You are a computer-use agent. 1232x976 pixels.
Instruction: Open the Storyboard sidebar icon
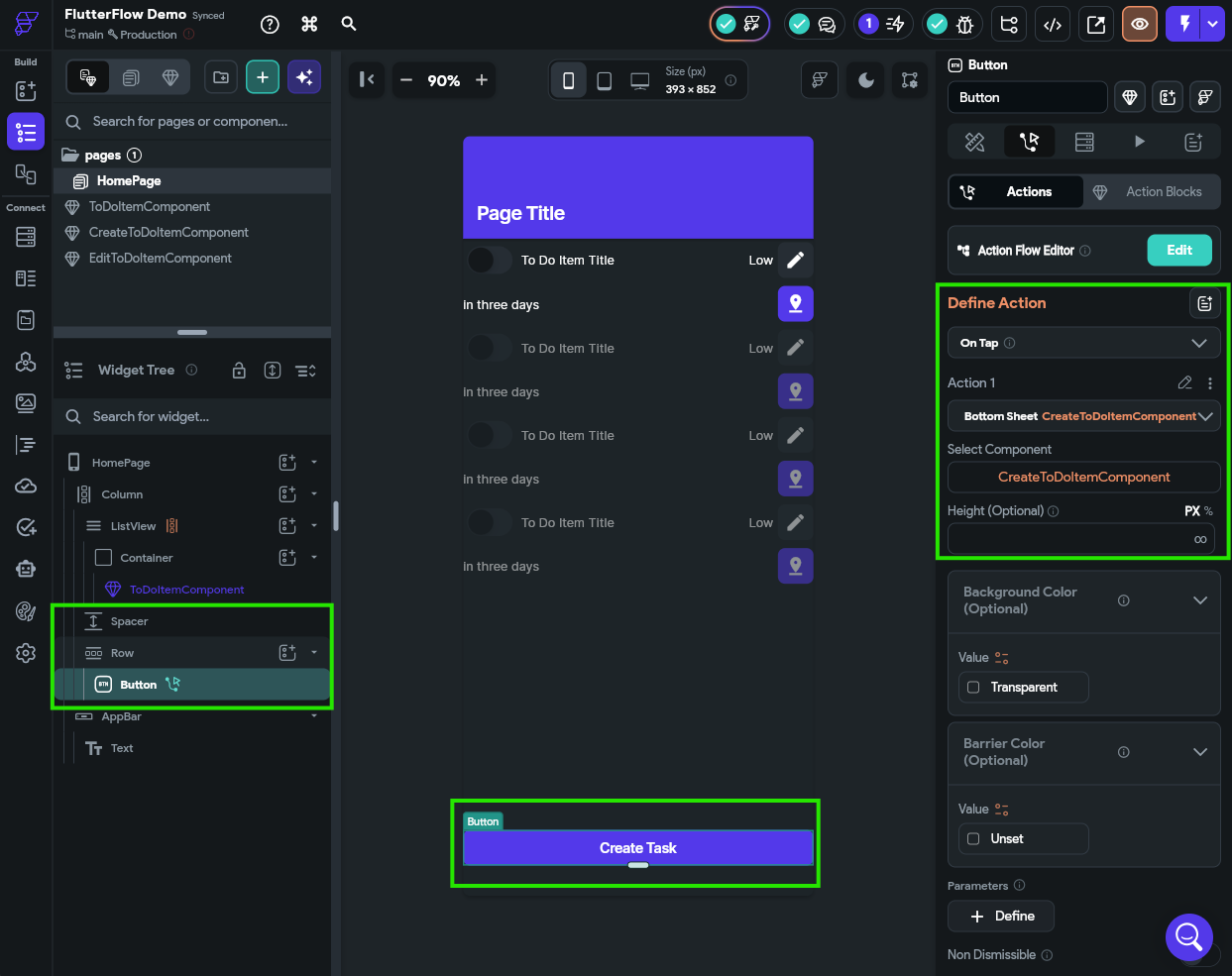pyautogui.click(x=26, y=173)
